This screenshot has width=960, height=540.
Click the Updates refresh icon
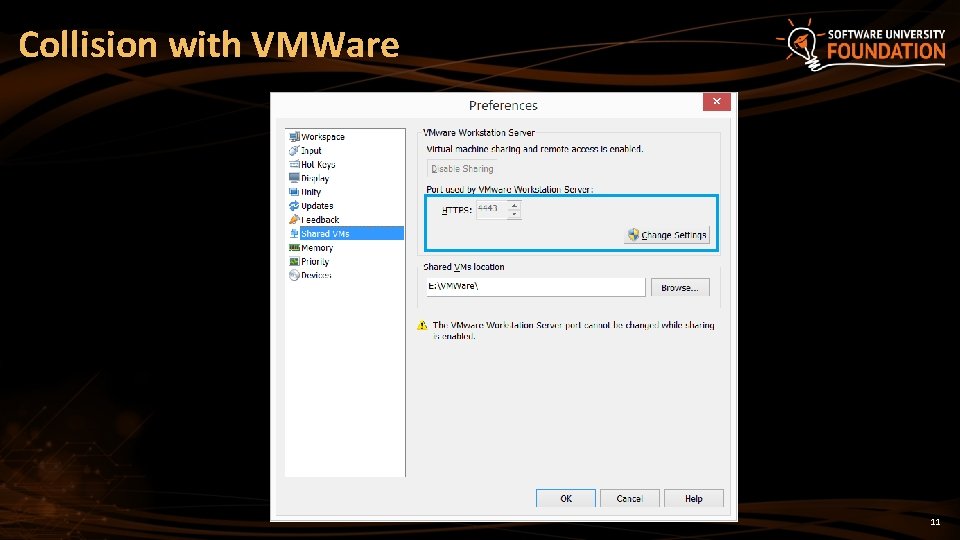click(294, 206)
